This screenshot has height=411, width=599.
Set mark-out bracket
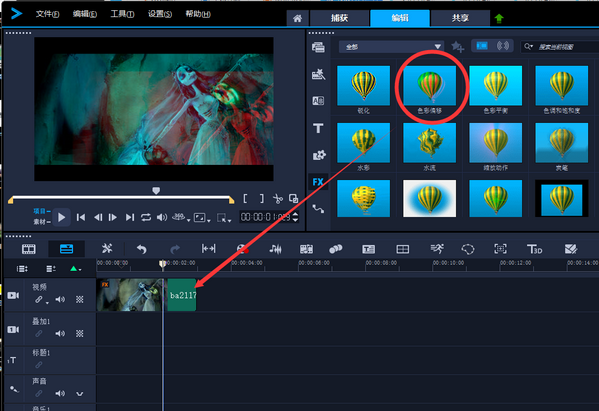click(262, 199)
